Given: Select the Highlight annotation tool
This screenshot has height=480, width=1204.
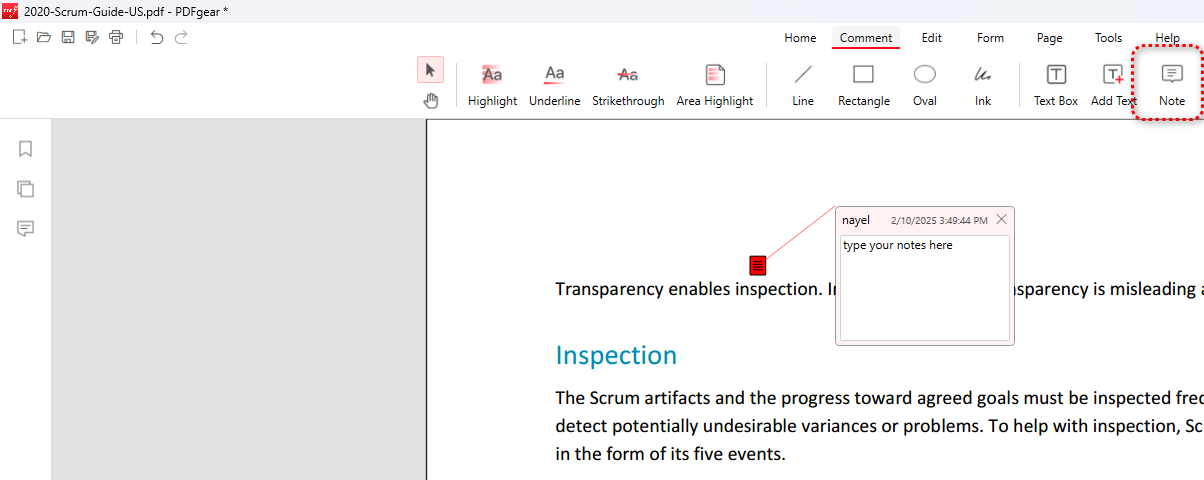Looking at the screenshot, I should [492, 84].
